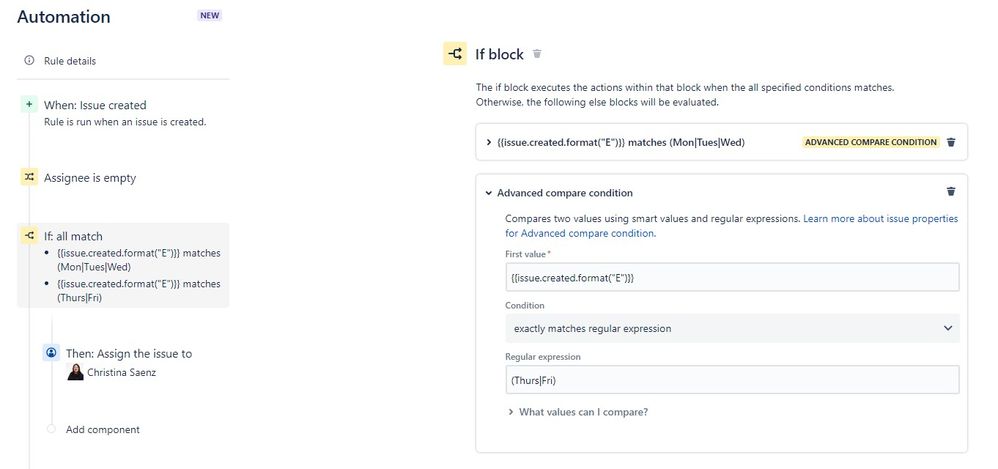Click the First value input field
Viewport: 998px width, 469px height.
[732, 277]
